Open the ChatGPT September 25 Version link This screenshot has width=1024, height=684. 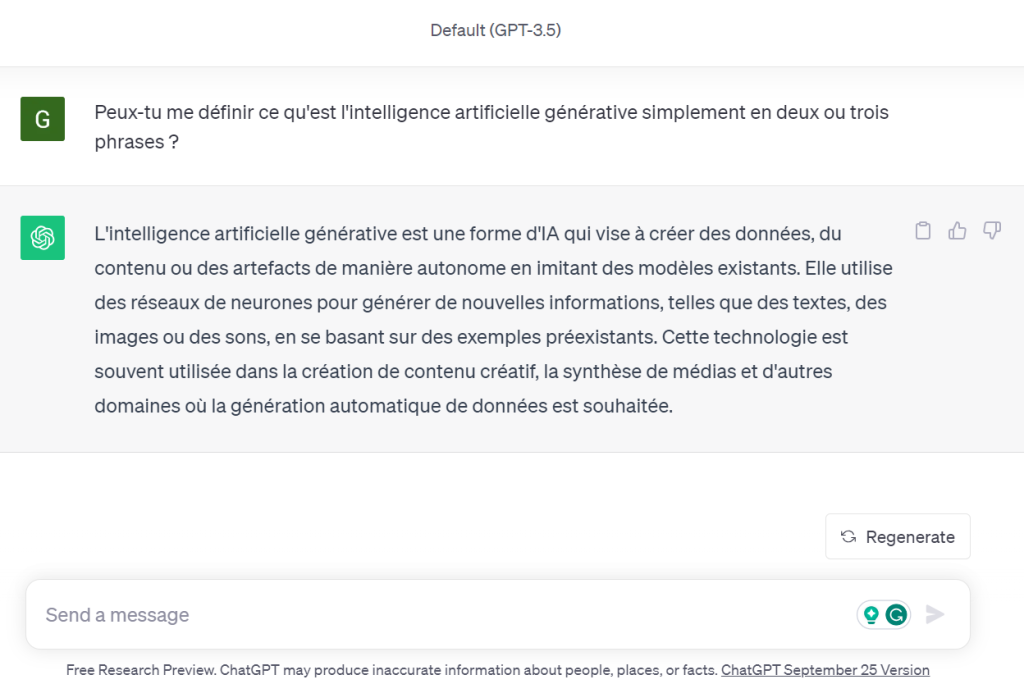[x=825, y=670]
